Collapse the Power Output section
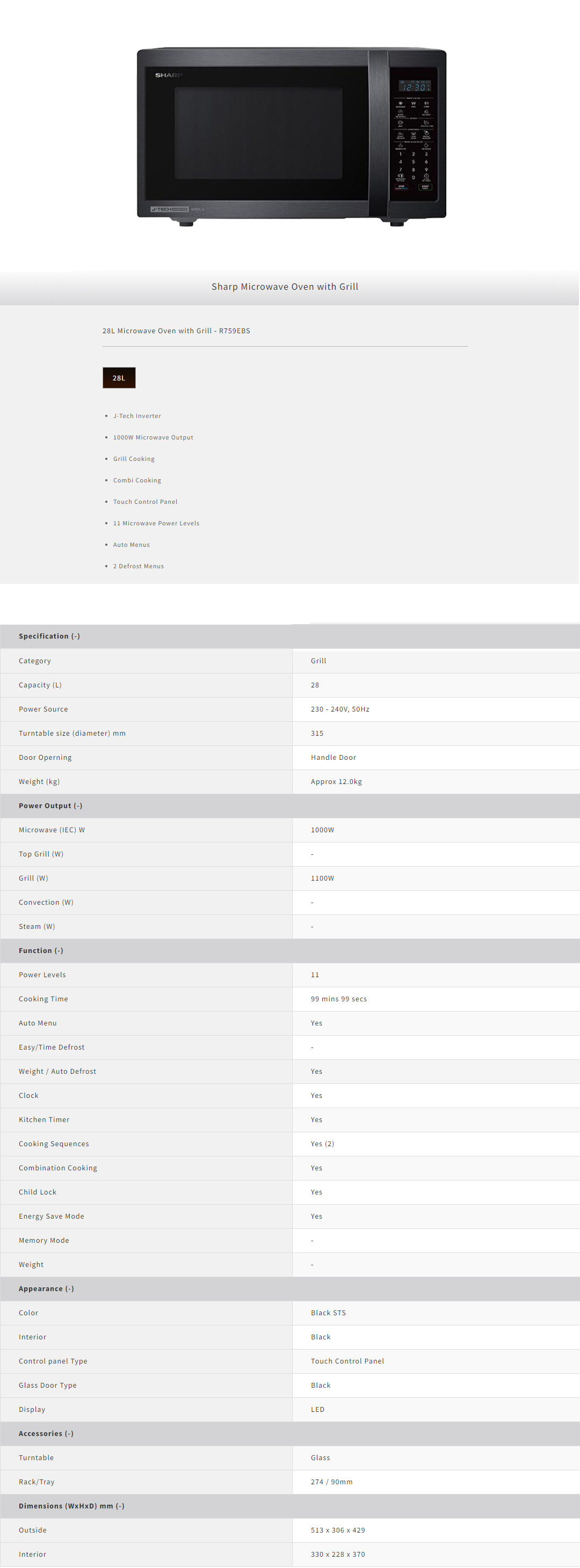 point(50,805)
